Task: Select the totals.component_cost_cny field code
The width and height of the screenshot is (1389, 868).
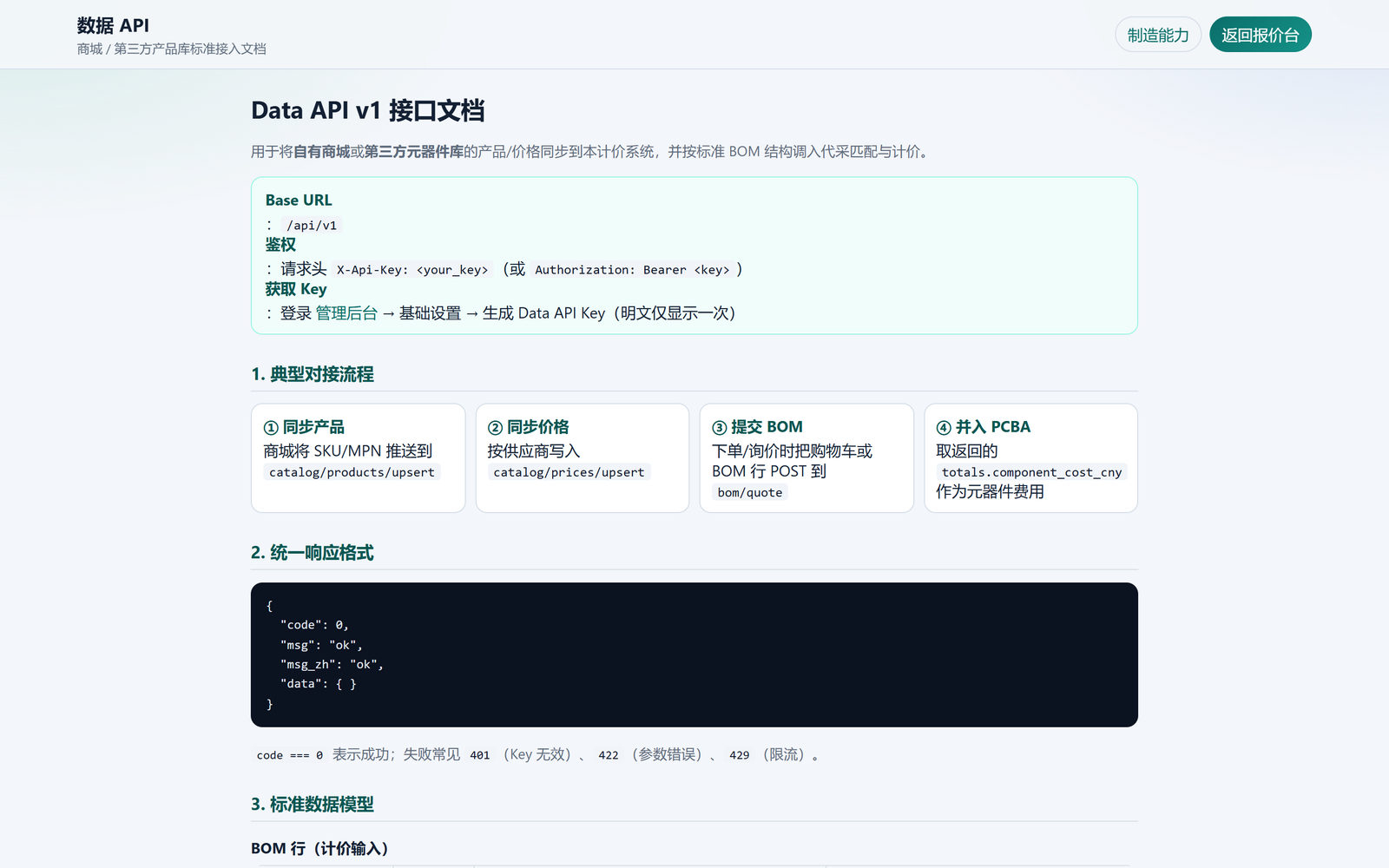Action: point(1031,472)
